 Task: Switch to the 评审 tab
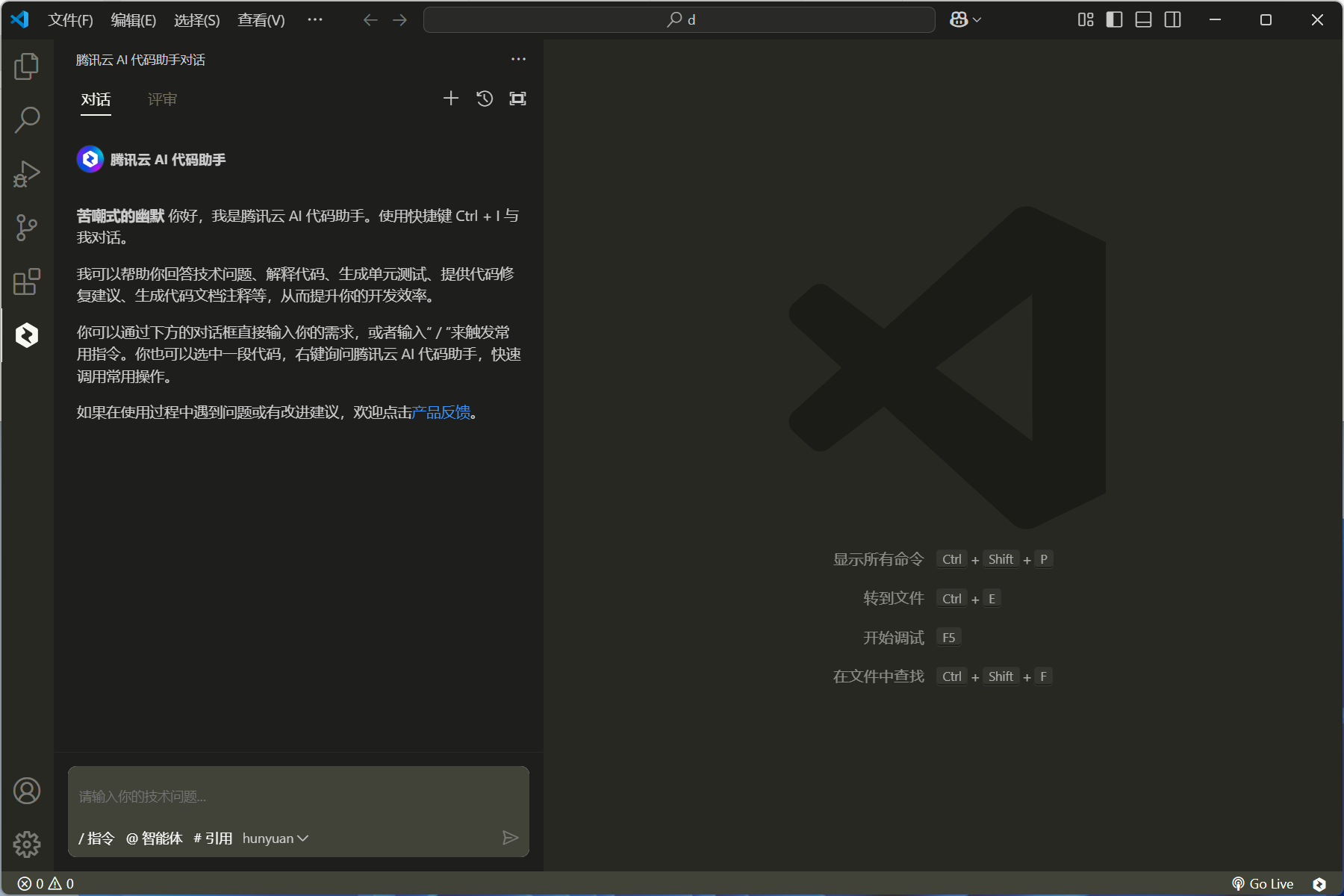point(162,99)
